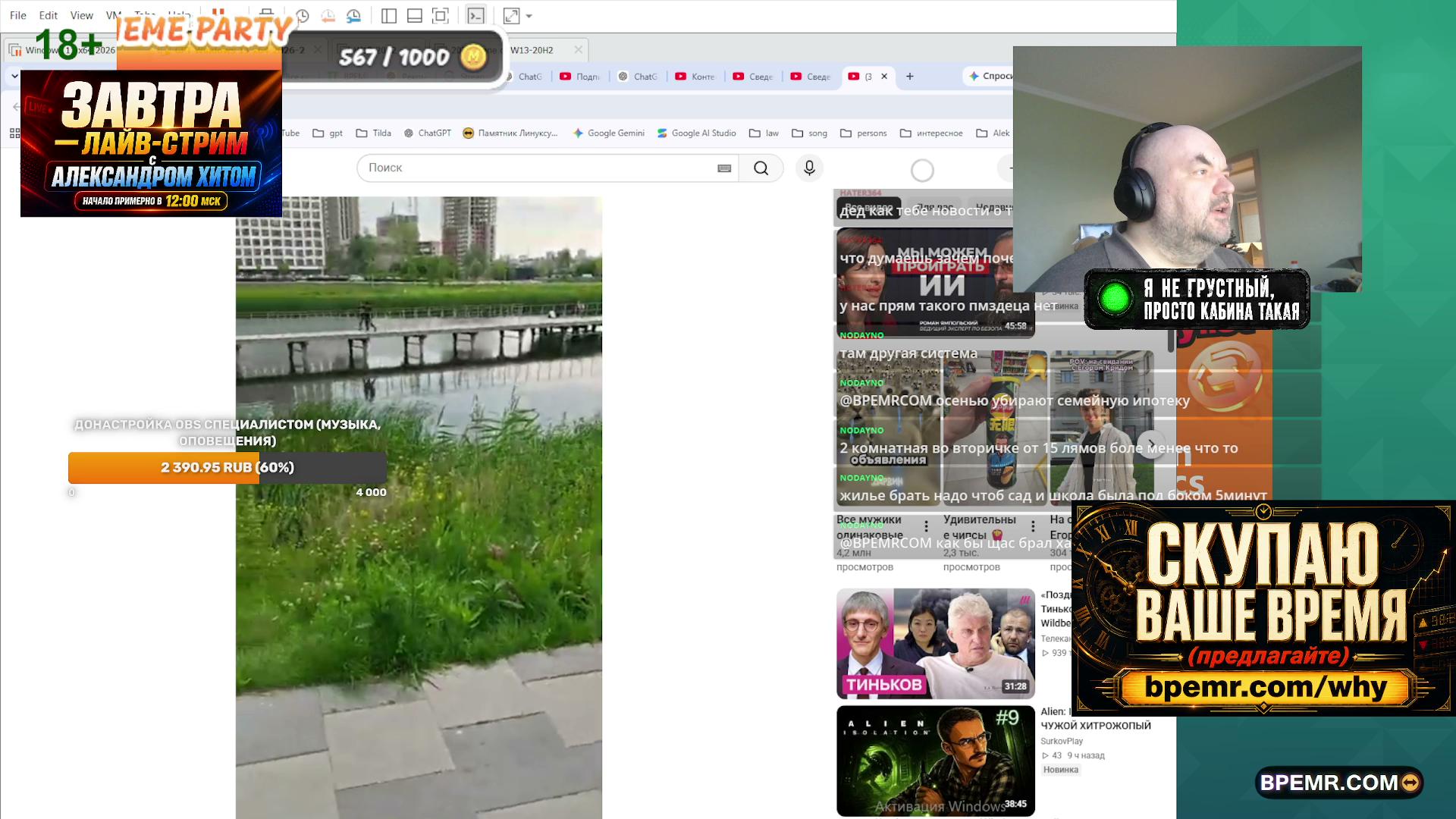Revert to the previous VM snapshot
Viewport: 1456px width, 819px height.
[x=328, y=16]
